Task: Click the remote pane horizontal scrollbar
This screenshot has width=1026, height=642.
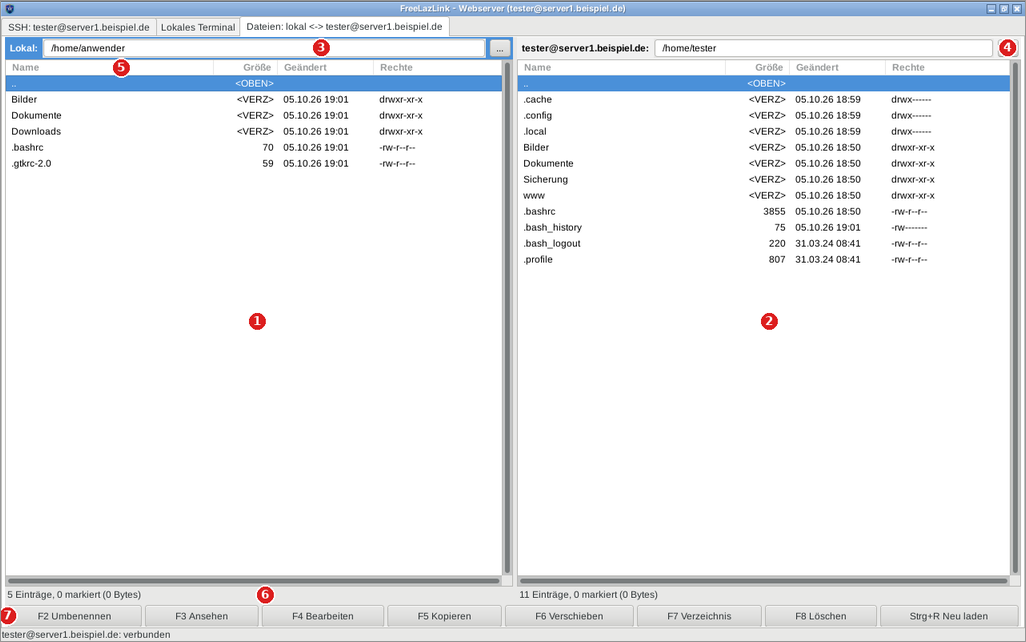Action: [x=764, y=580]
